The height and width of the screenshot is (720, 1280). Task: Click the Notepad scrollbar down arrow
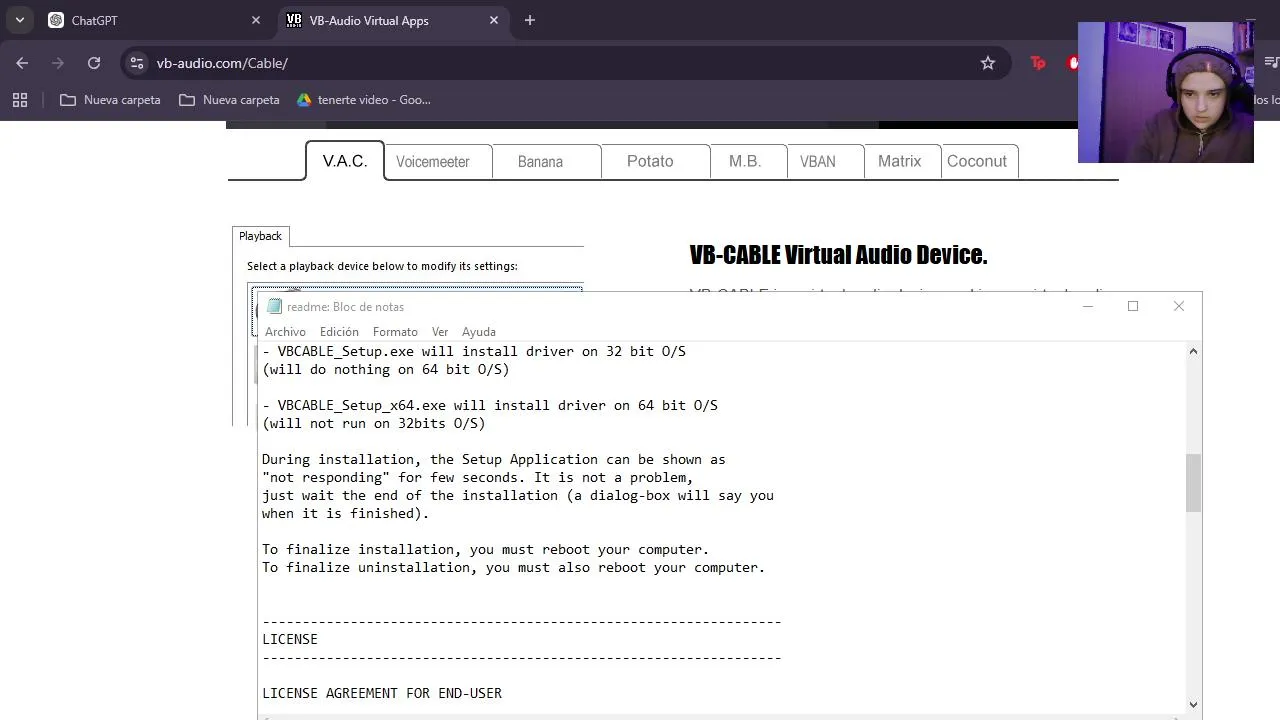pos(1193,704)
